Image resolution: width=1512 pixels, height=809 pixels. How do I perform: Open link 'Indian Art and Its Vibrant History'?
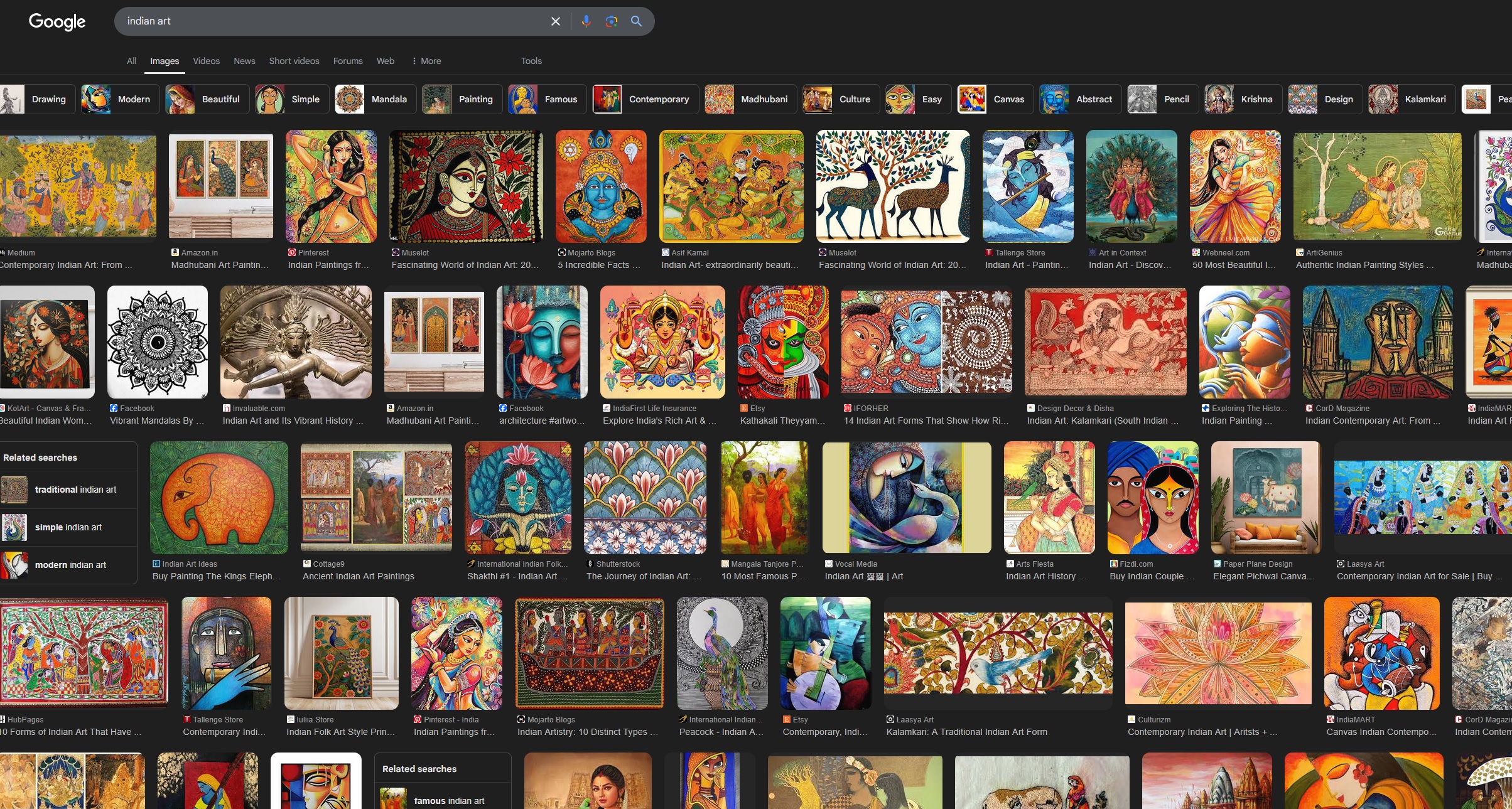coord(293,421)
